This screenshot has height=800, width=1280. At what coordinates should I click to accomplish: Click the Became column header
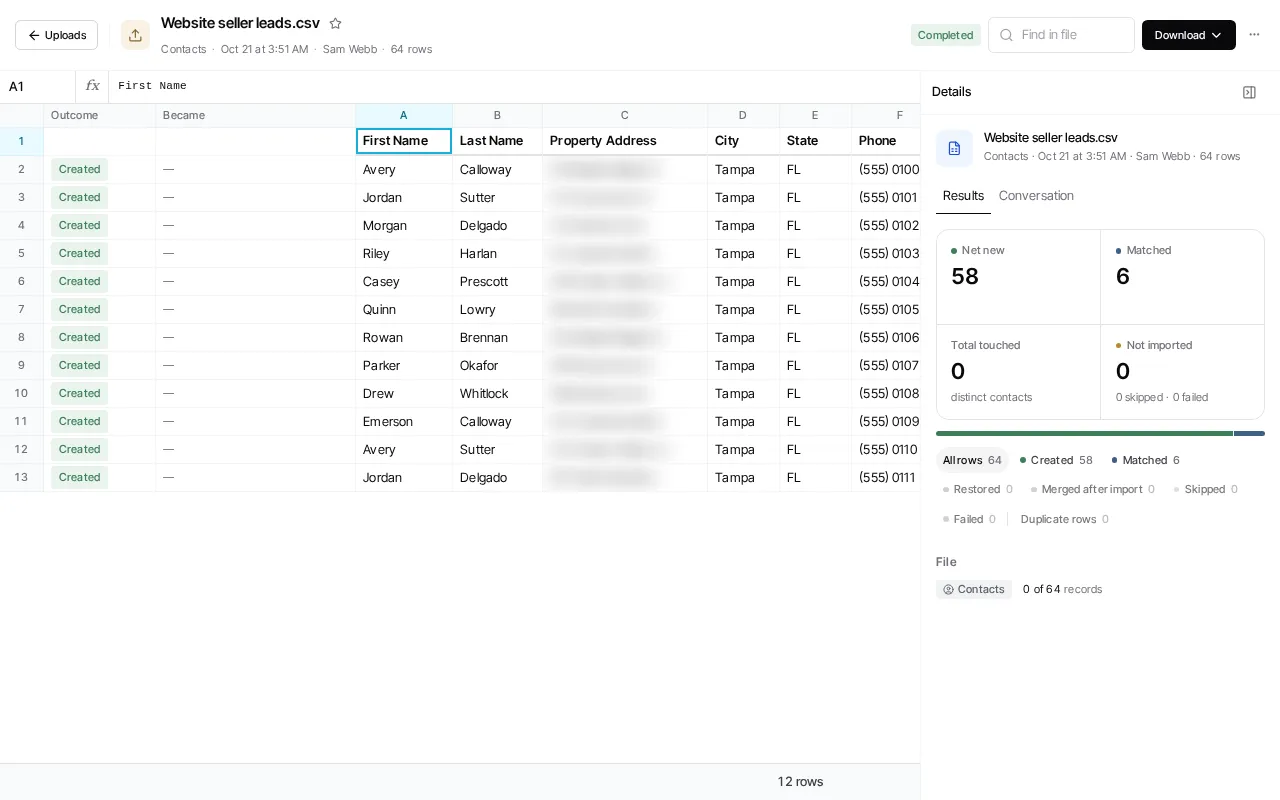coord(256,115)
